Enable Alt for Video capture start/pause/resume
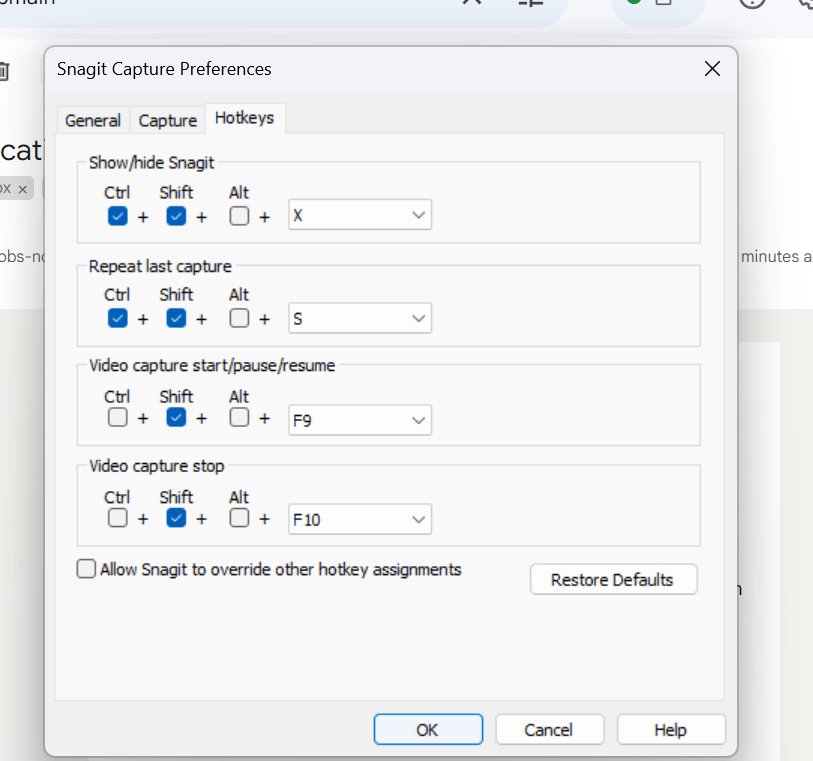813x761 pixels. tap(239, 417)
